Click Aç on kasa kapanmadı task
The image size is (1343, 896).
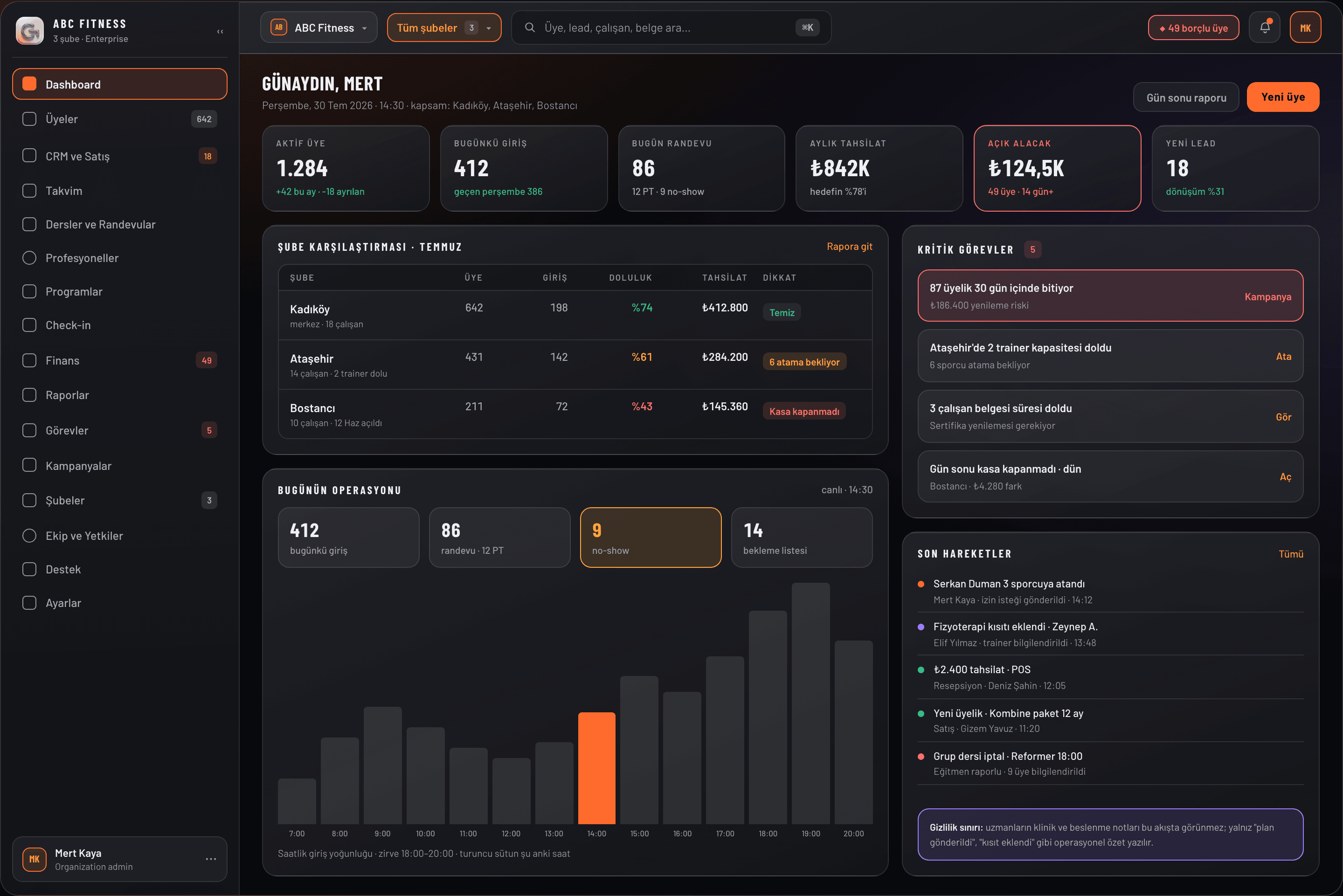1285,476
